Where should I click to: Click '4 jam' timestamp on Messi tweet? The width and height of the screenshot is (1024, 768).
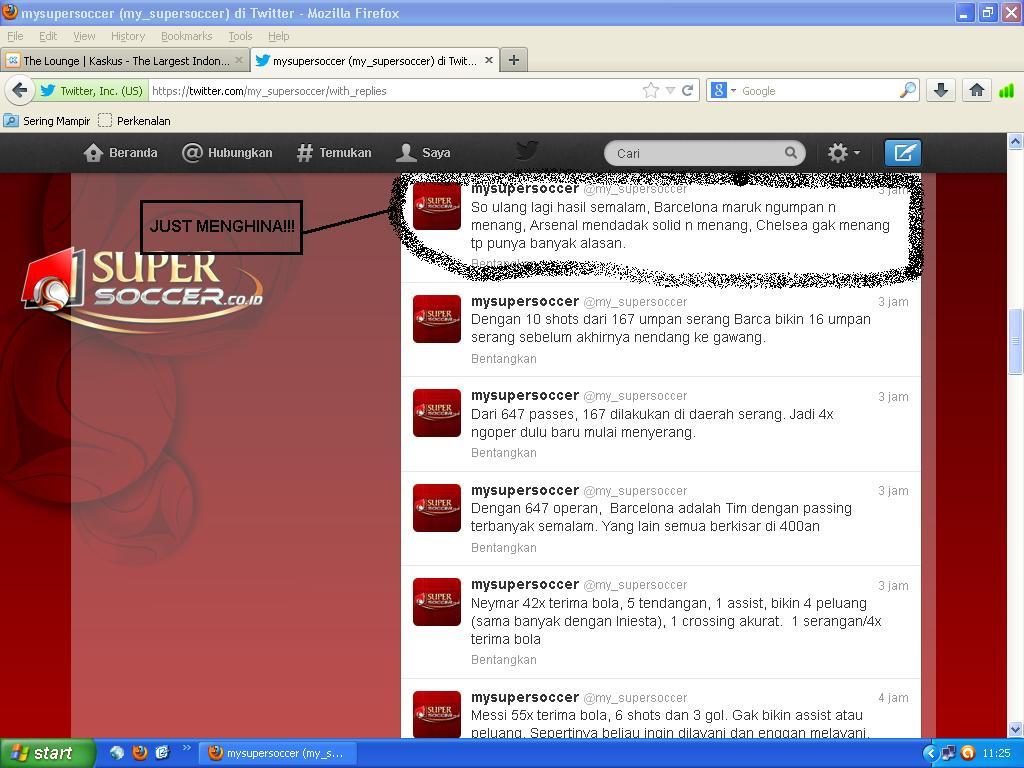click(893, 697)
